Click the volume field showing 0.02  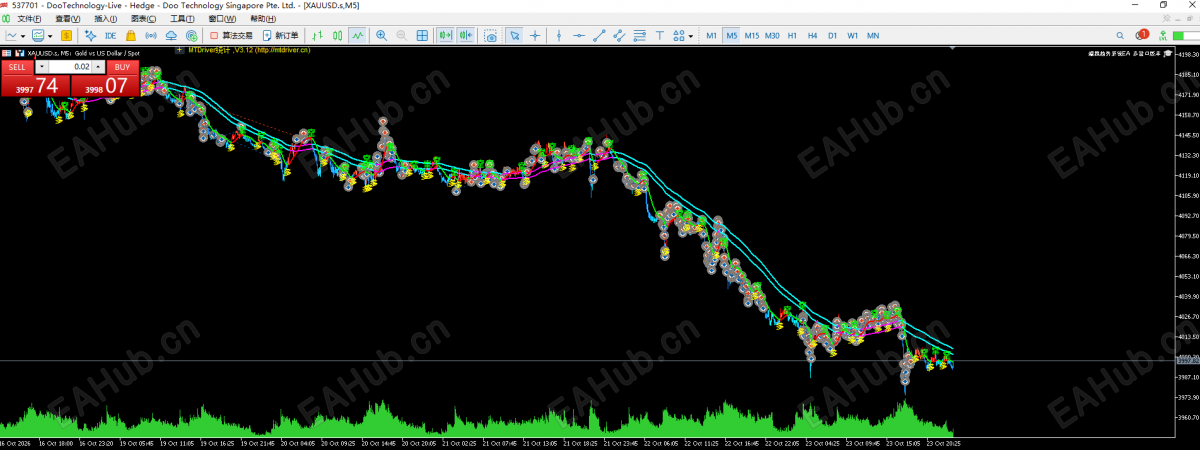pyautogui.click(x=70, y=67)
